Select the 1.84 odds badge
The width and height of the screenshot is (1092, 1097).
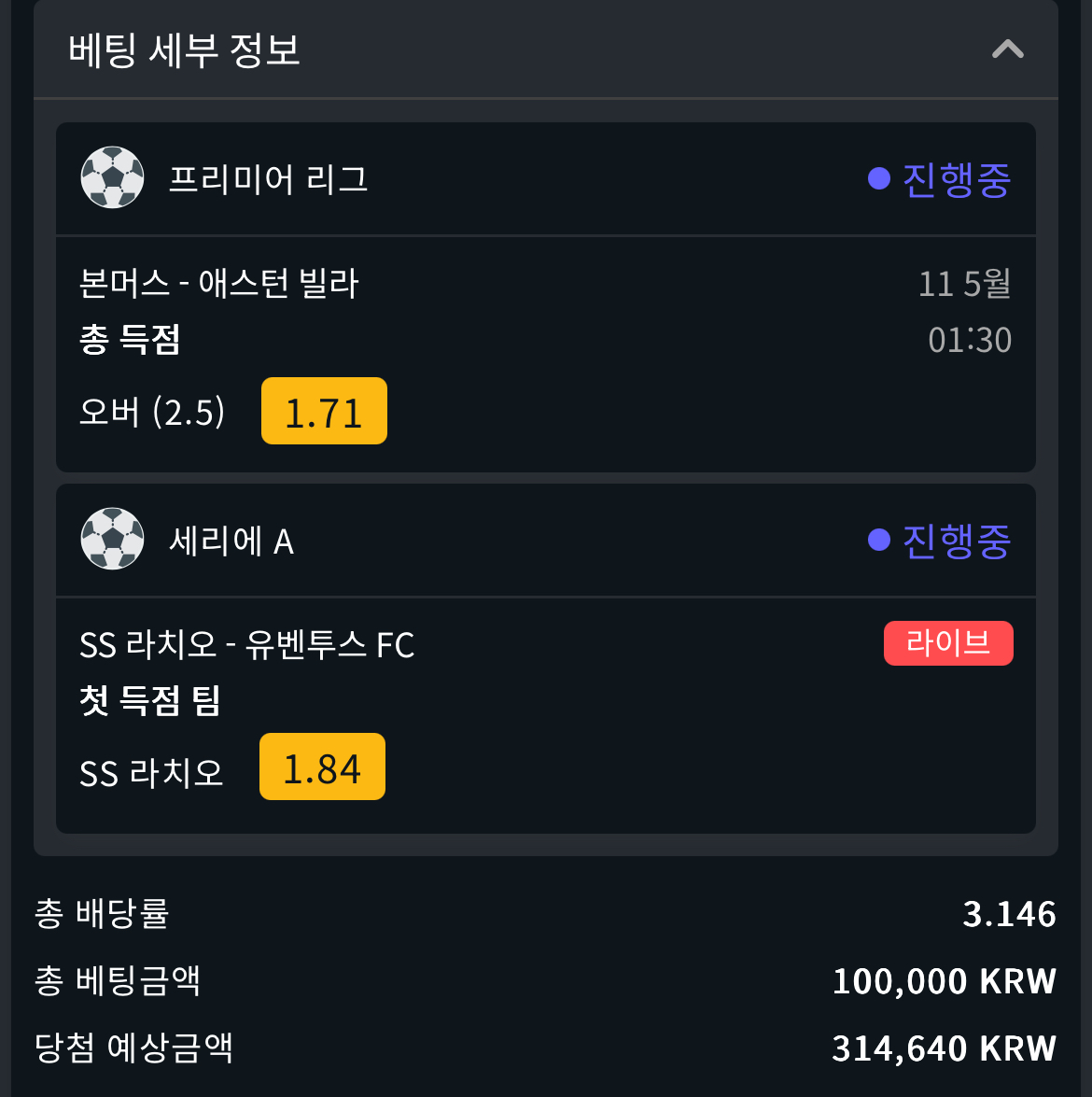323,766
